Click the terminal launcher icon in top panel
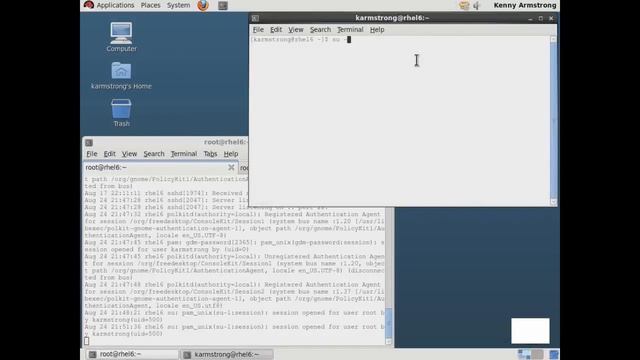This screenshot has width=640, height=360. click(x=222, y=5)
